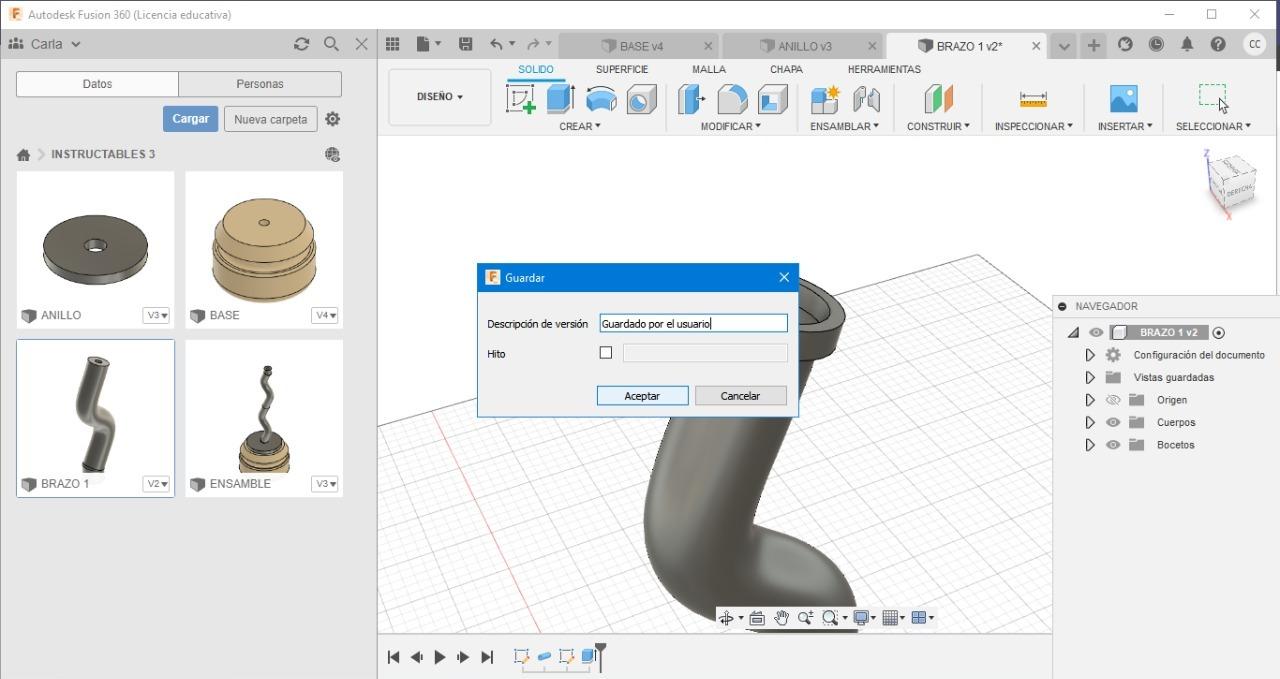Screen dimensions: 1280x679
Task: Expand the Bocetos node
Action: pyautogui.click(x=1090, y=445)
